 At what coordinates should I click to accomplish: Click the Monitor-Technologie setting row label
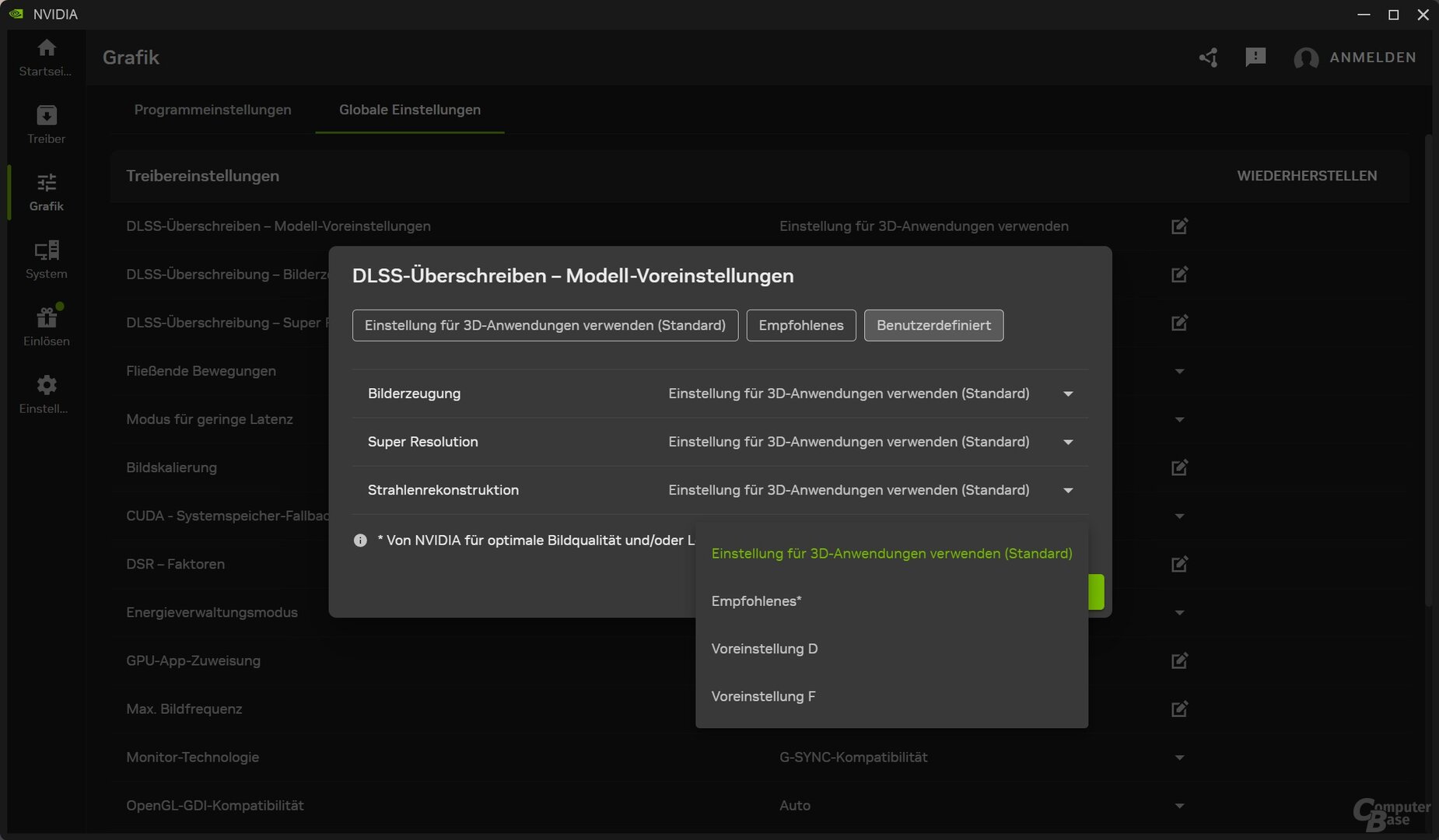tap(193, 757)
